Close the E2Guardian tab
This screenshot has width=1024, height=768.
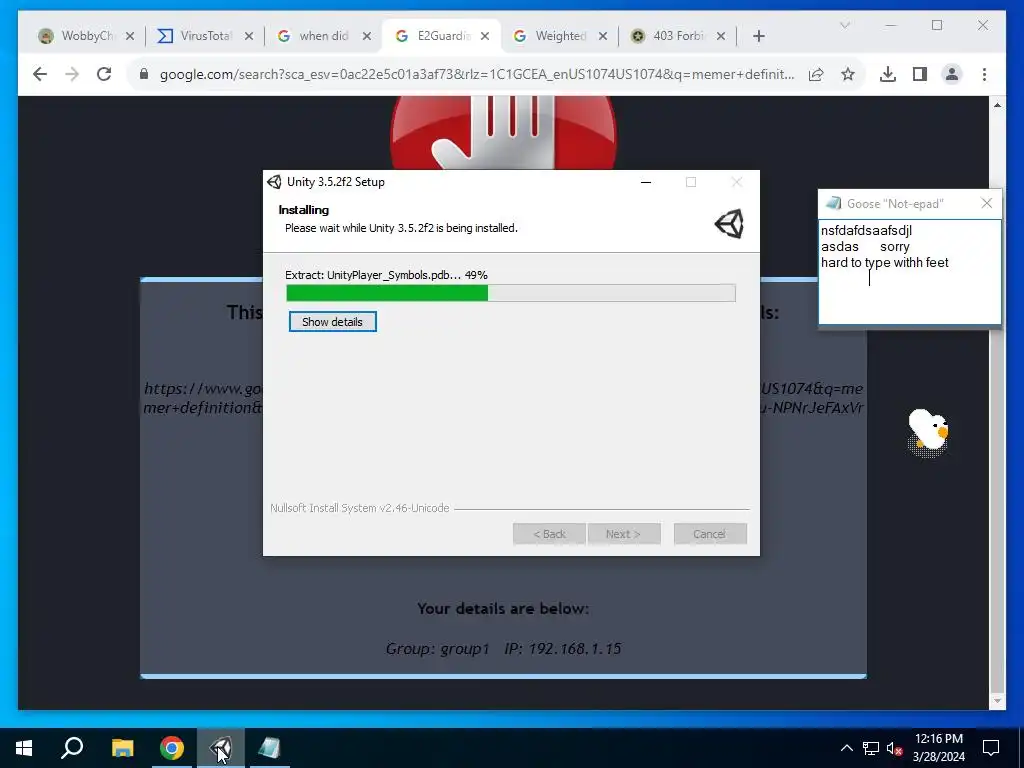coord(485,36)
